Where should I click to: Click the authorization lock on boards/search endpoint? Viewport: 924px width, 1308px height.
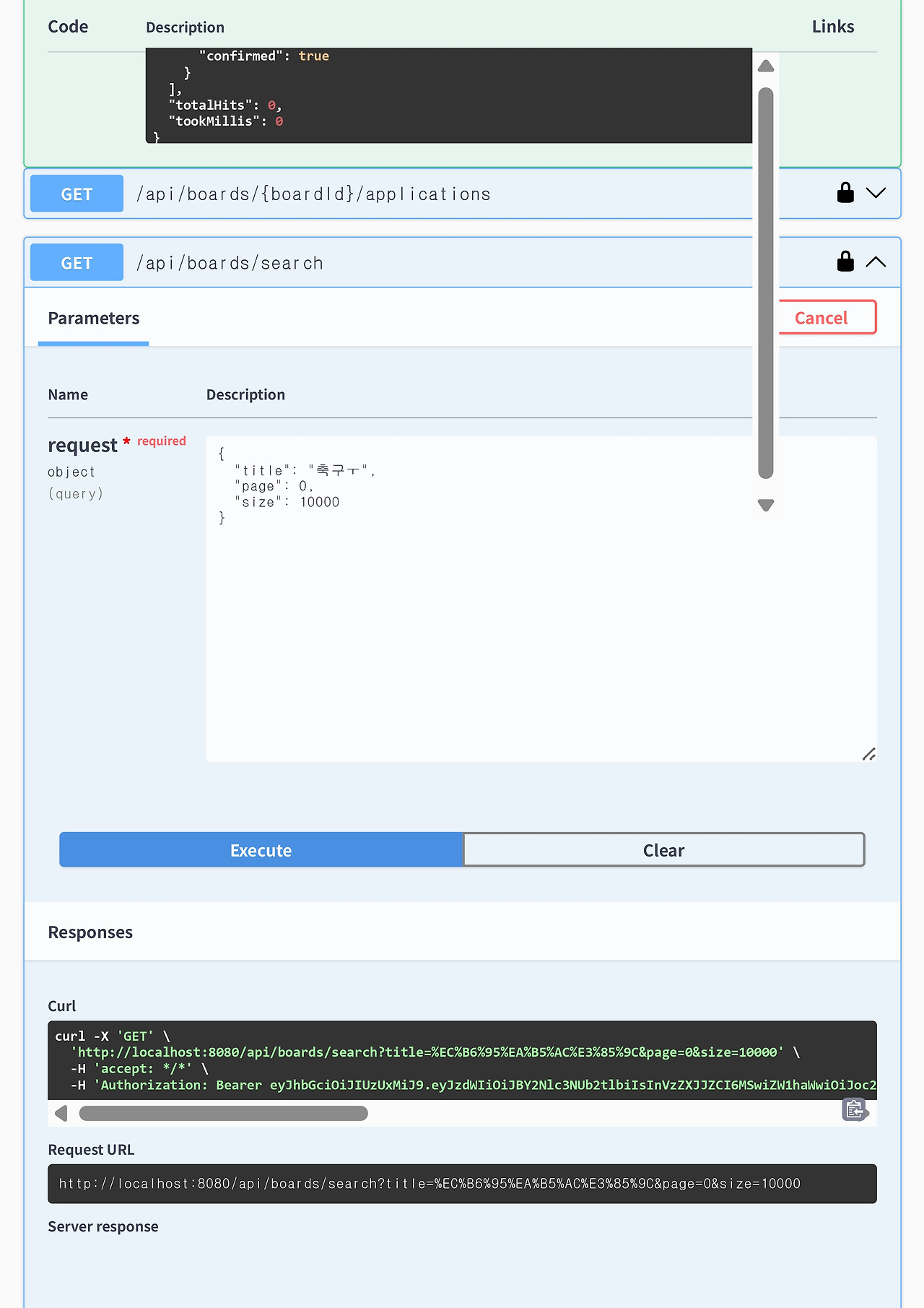pos(845,261)
